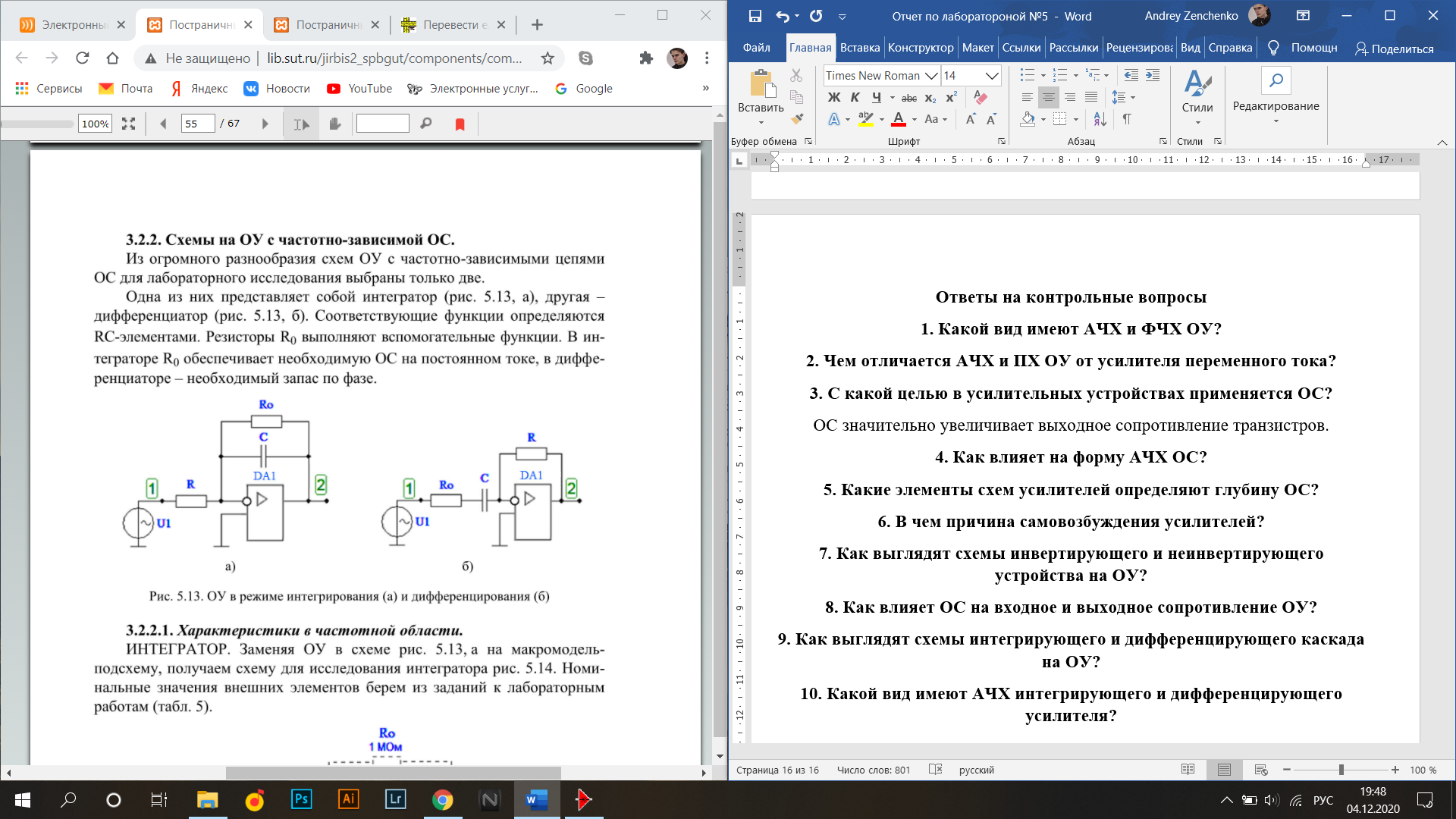
Task: Open the font size dropdown
Action: coord(991,76)
